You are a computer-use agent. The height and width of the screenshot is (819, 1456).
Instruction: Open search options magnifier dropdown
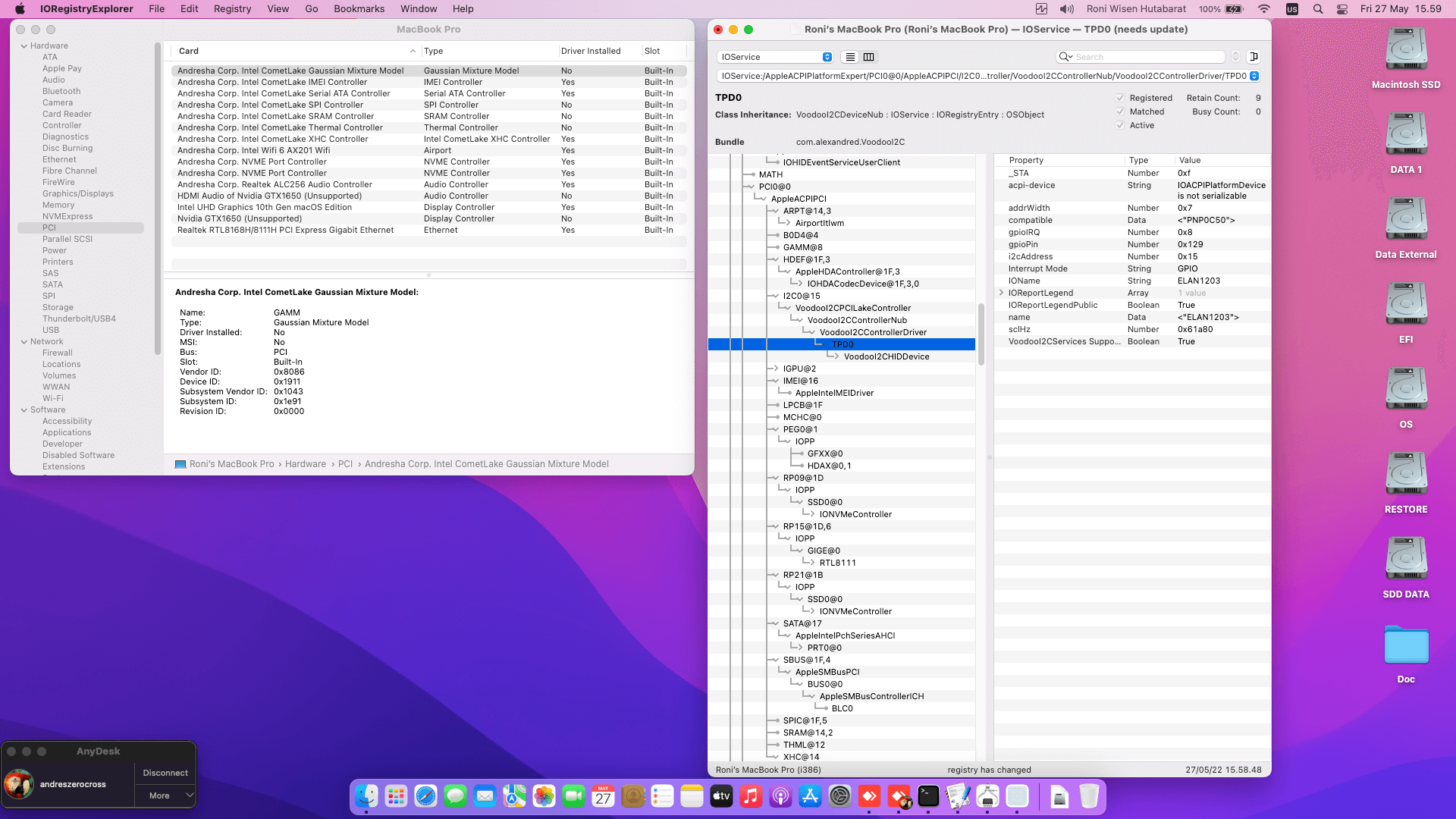pos(1065,57)
